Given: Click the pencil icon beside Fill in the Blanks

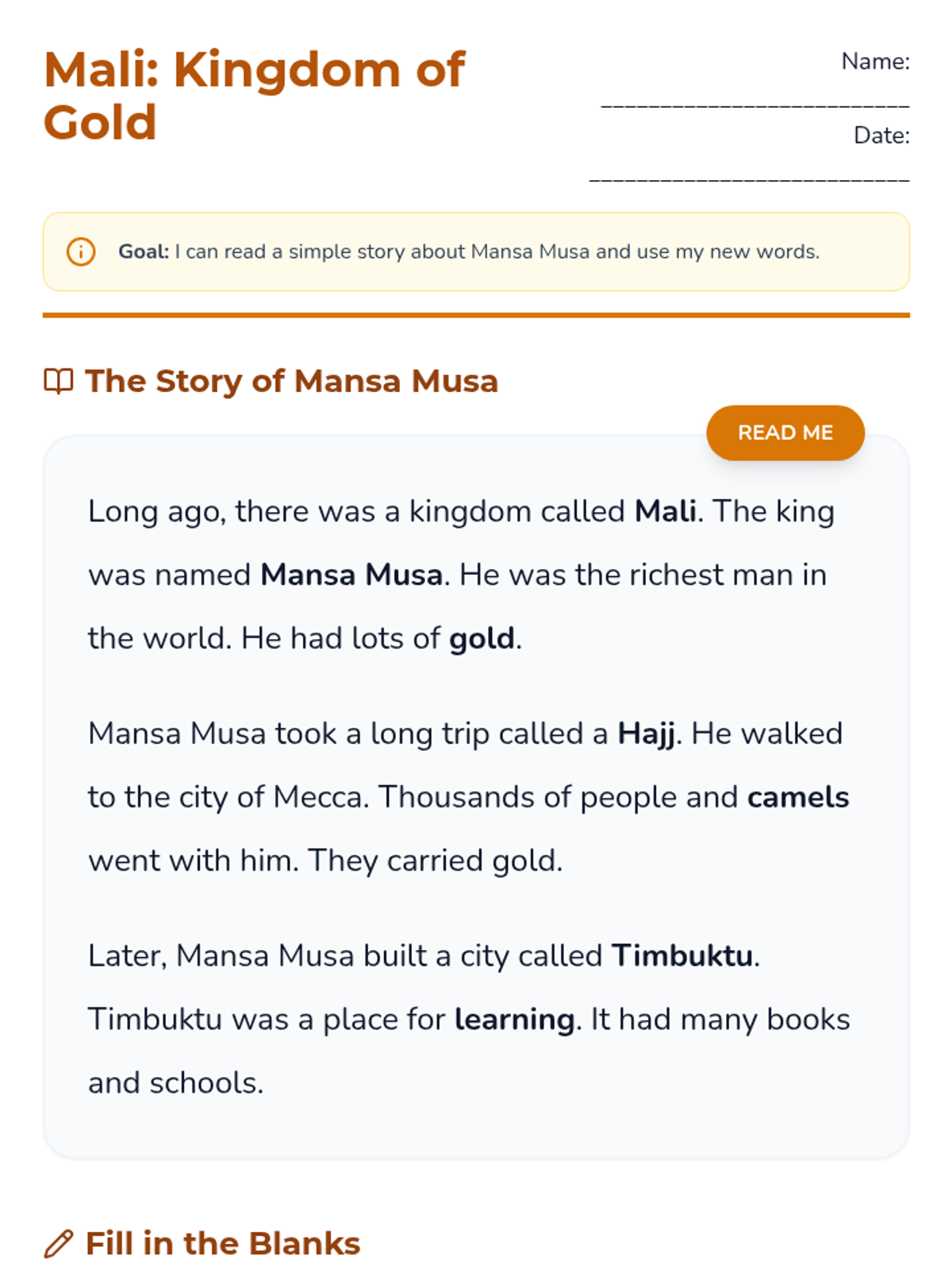Looking at the screenshot, I should tap(58, 1244).
